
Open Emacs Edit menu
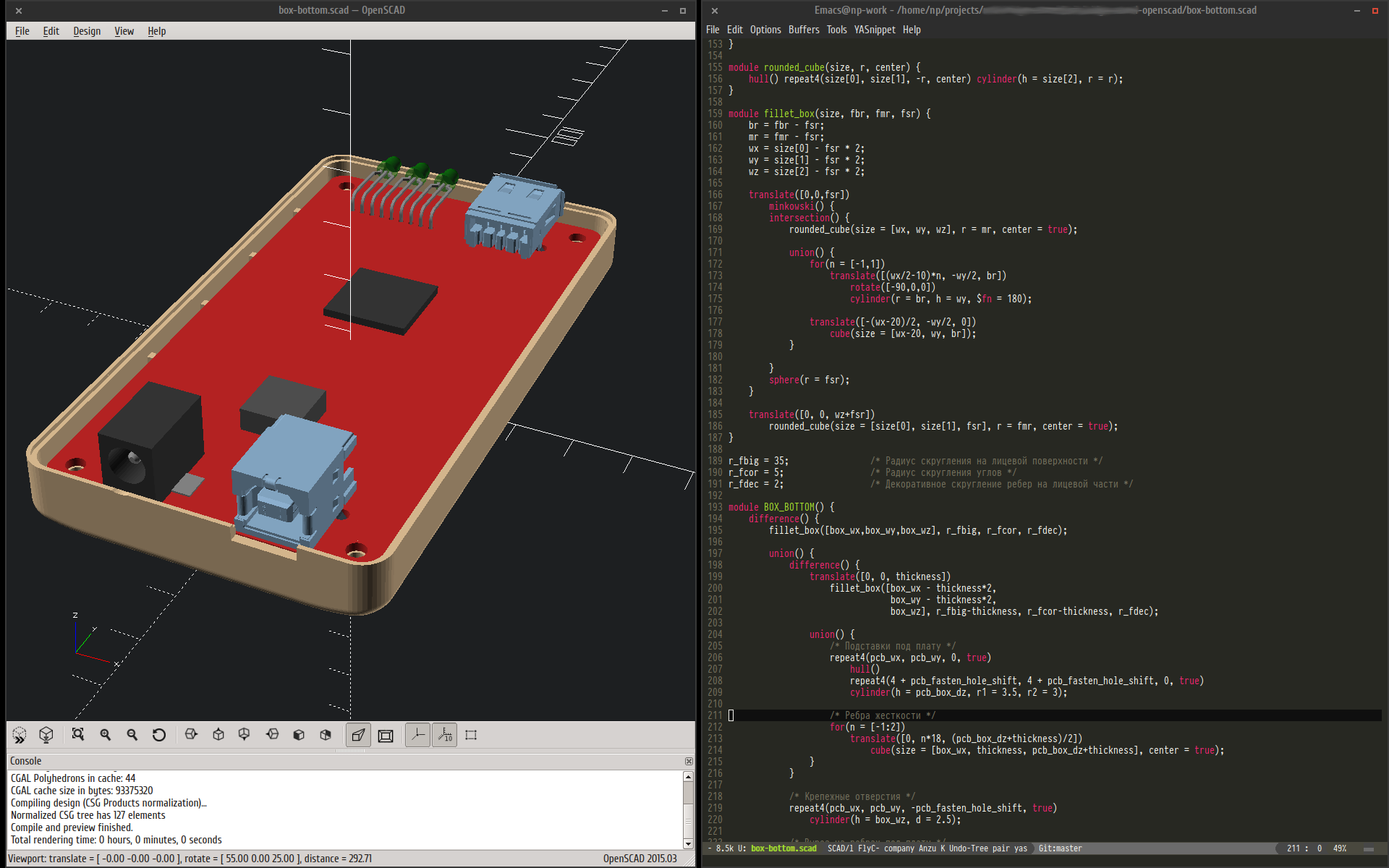tap(735, 30)
